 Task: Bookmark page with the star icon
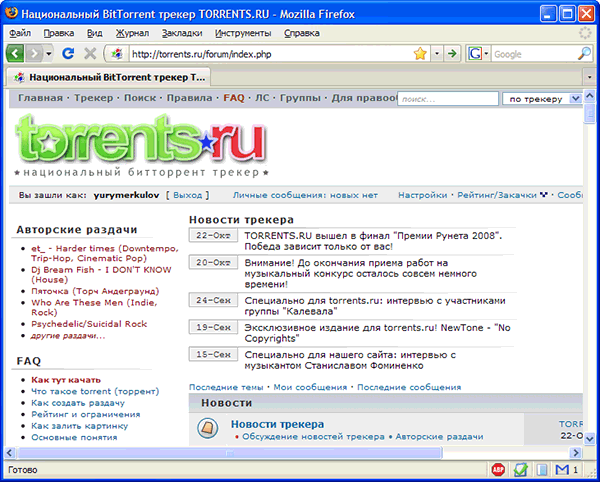[420, 54]
